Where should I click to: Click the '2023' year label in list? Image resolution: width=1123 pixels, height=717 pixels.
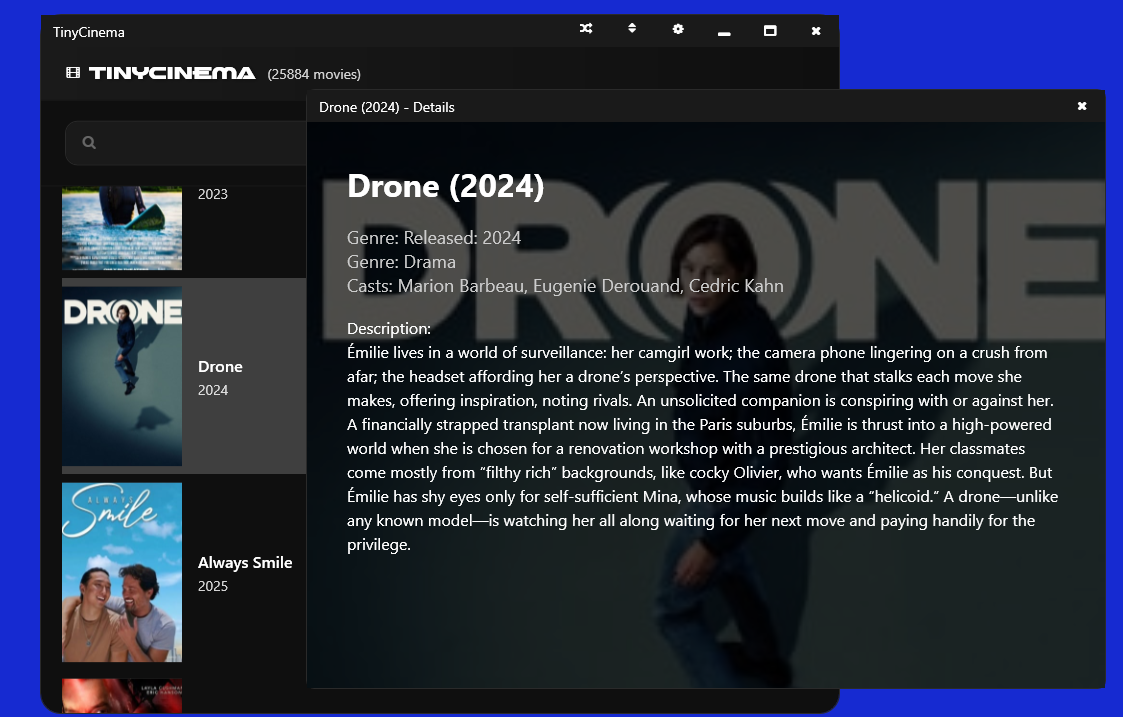(x=213, y=194)
